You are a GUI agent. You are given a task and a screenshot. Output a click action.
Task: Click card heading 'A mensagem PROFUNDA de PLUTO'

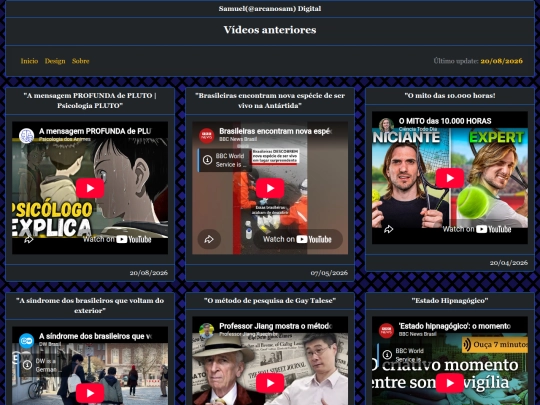click(90, 101)
